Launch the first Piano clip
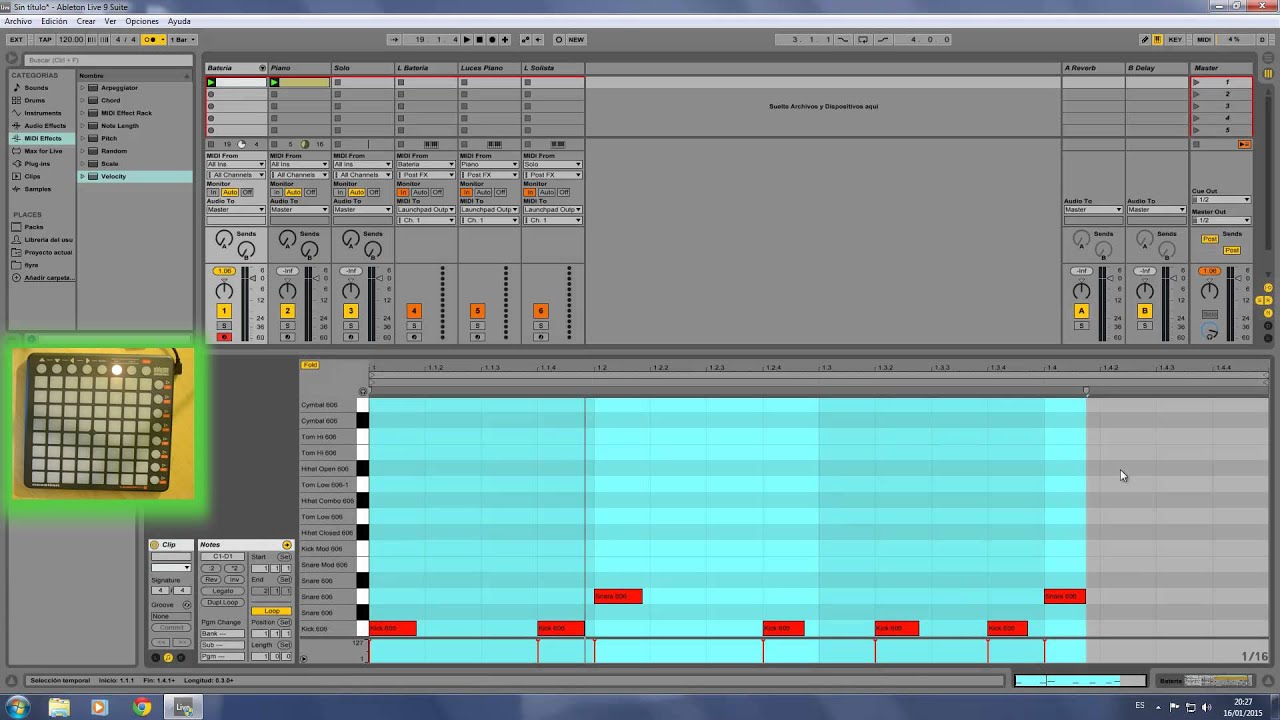Screen dimensions: 1280x720 (x=274, y=82)
